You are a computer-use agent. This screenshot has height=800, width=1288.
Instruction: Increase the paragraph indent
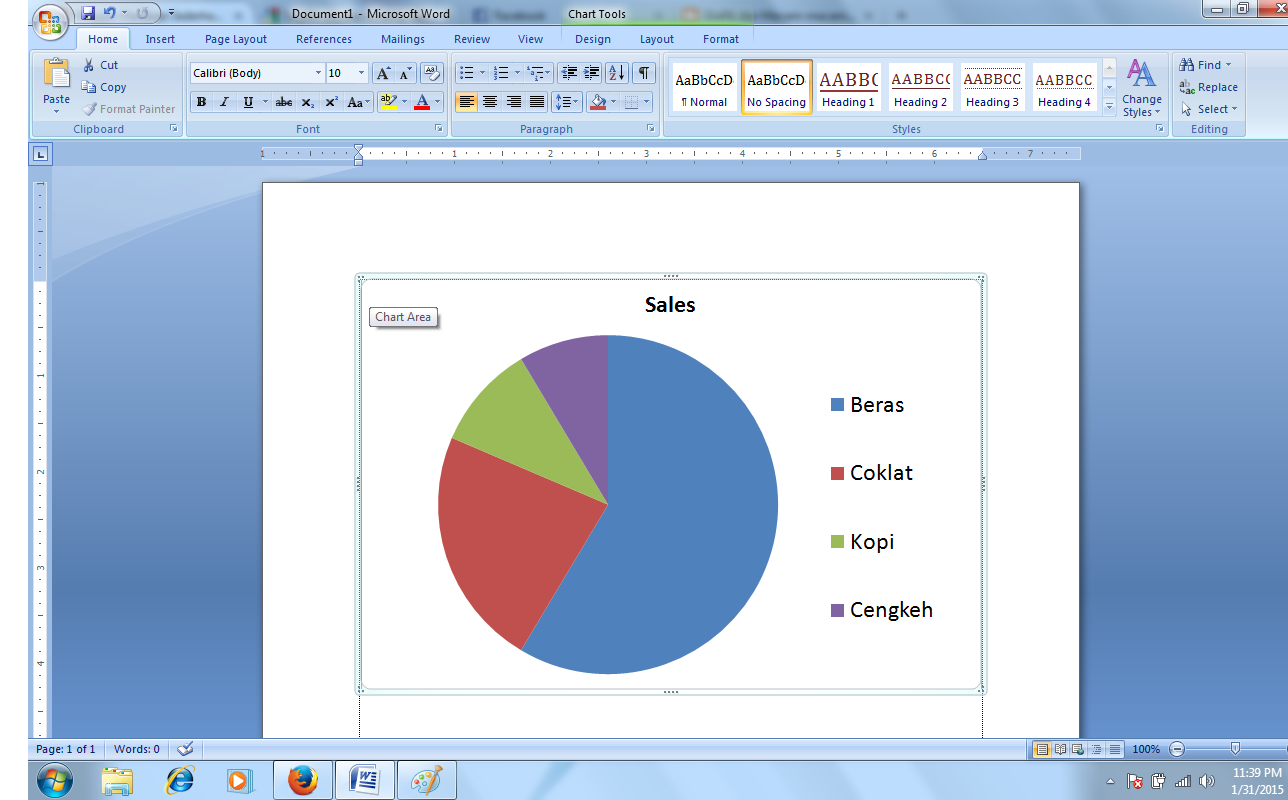592,73
